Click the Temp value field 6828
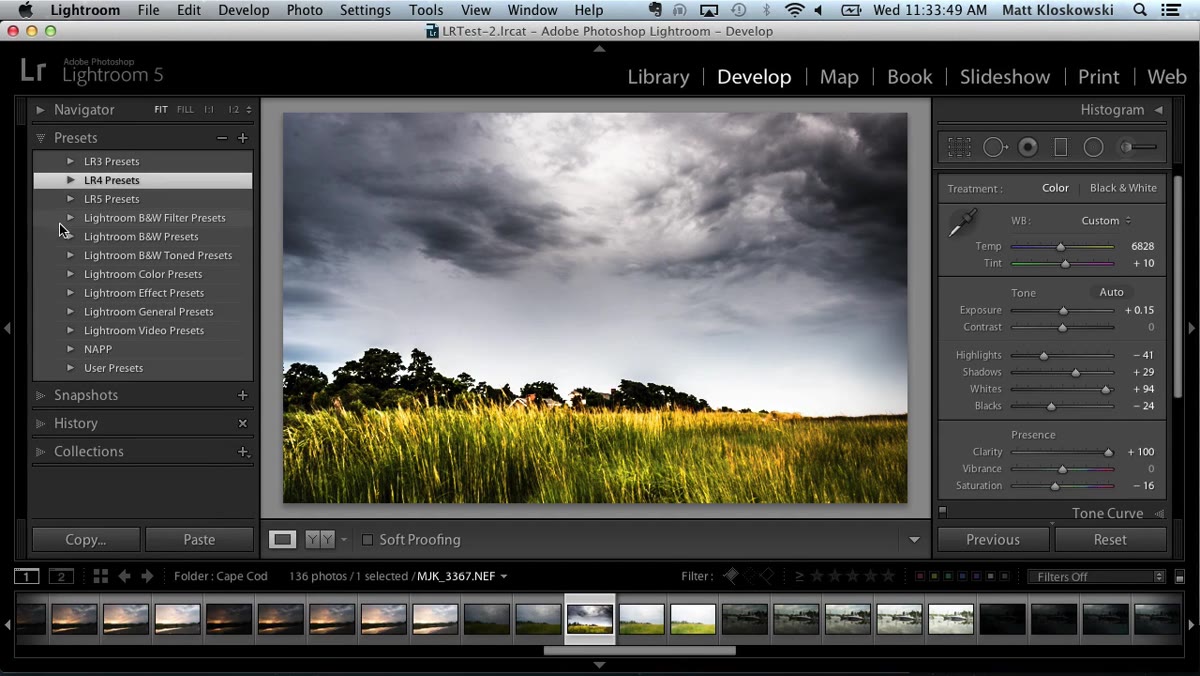 (1142, 246)
